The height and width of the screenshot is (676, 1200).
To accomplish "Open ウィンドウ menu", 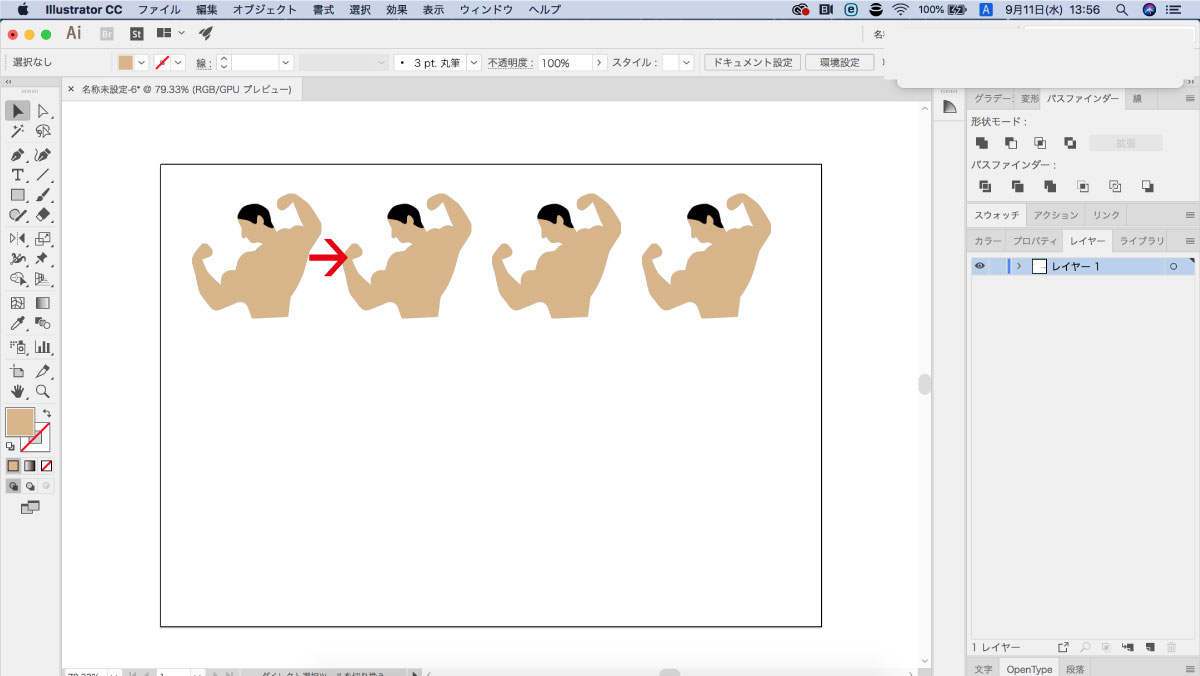I will click(486, 9).
